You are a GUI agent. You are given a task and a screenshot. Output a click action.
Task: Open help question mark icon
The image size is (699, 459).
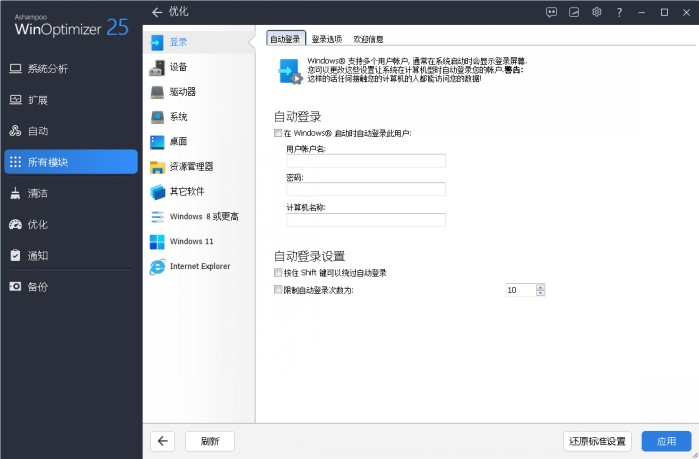pos(619,12)
